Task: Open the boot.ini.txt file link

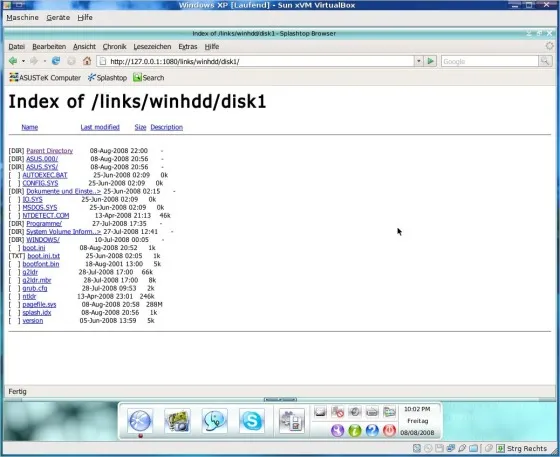Action: point(44,256)
